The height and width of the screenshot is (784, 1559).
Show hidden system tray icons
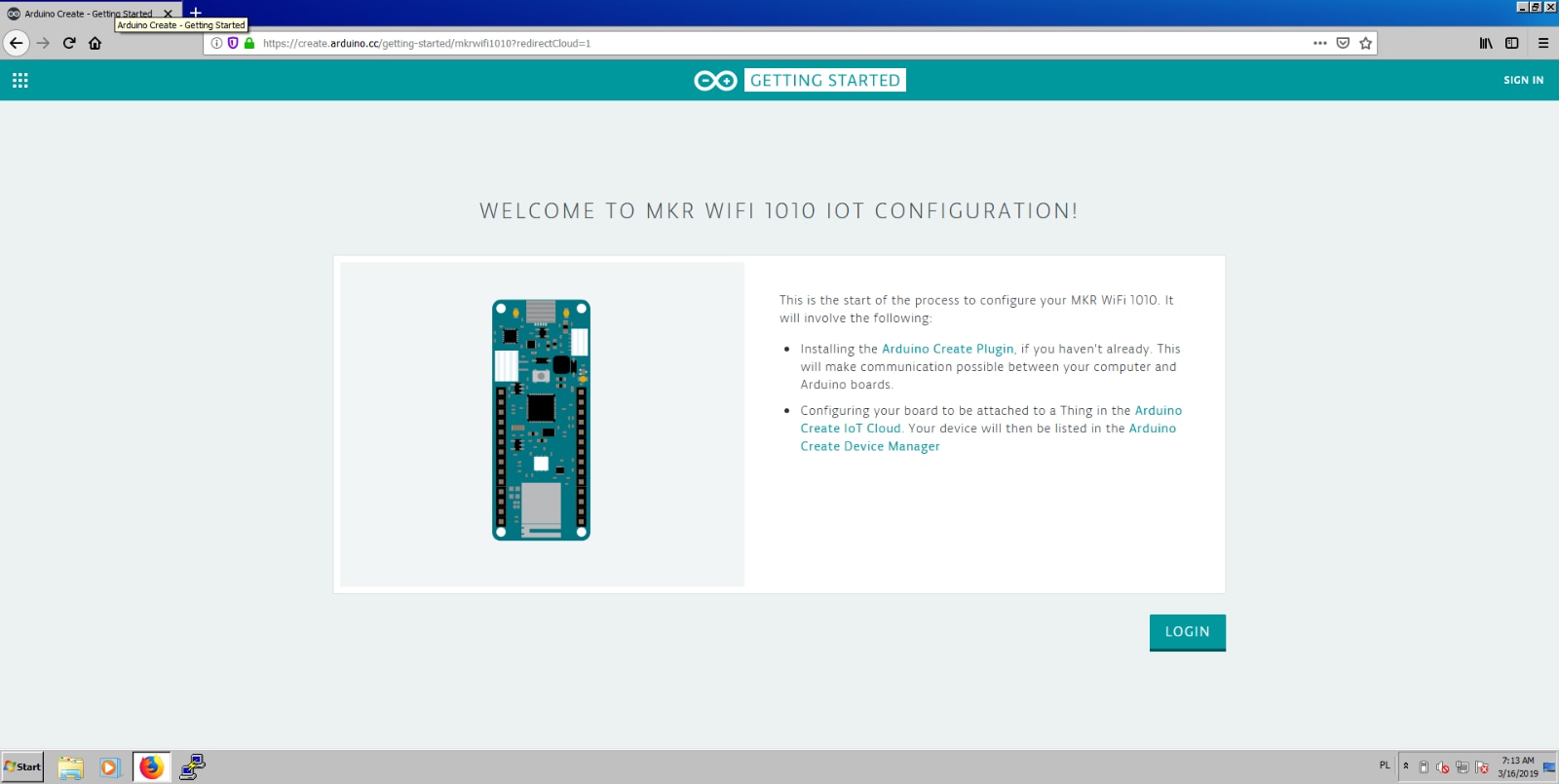click(x=1405, y=766)
